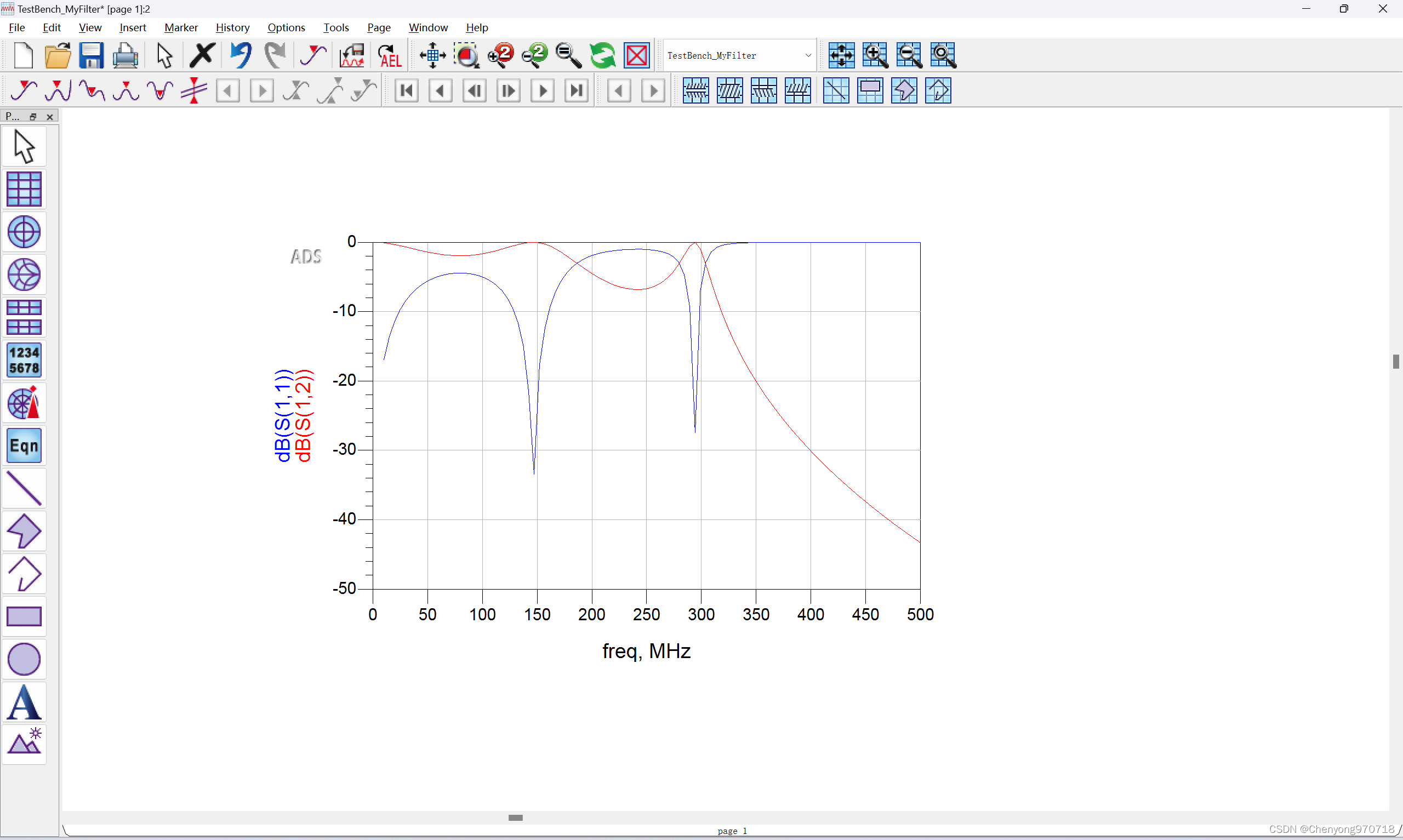Click the AEL function toolbar icon
Viewport: 1403px width, 840px height.
[389, 55]
